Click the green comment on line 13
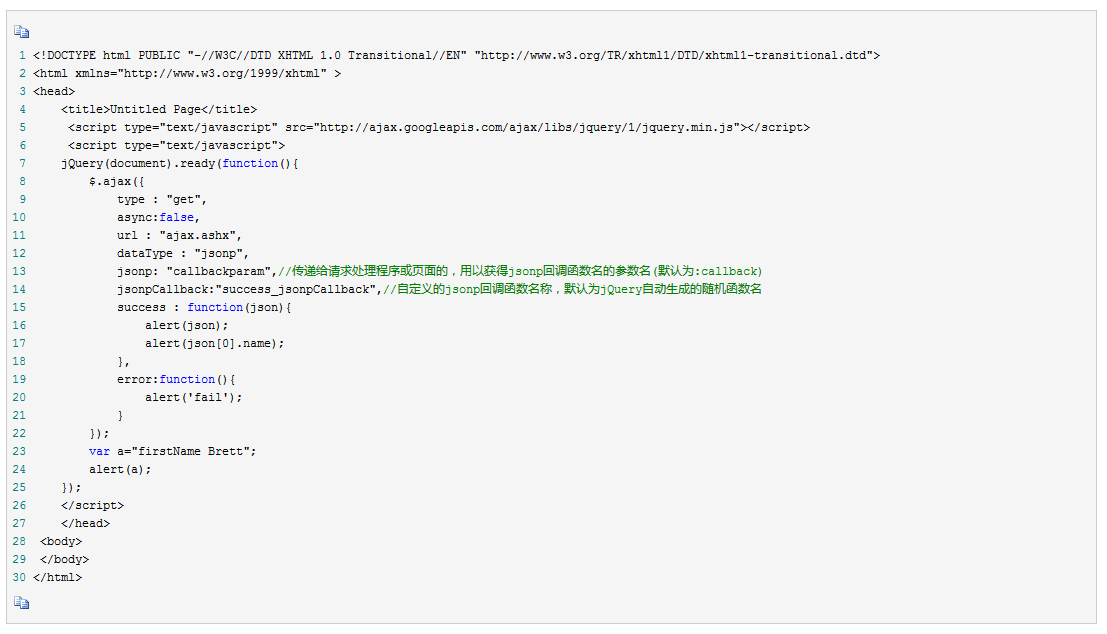 click(520, 271)
